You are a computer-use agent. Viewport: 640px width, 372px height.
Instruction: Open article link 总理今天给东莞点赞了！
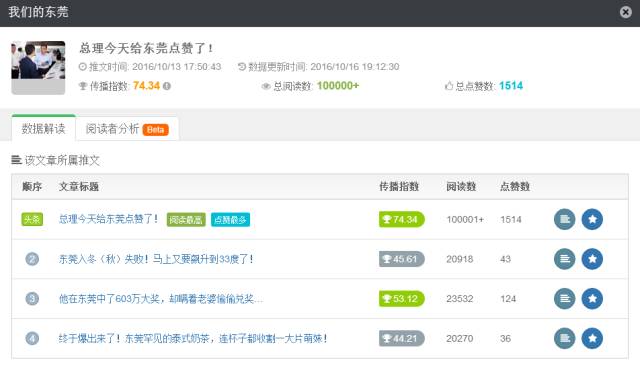tap(109, 219)
